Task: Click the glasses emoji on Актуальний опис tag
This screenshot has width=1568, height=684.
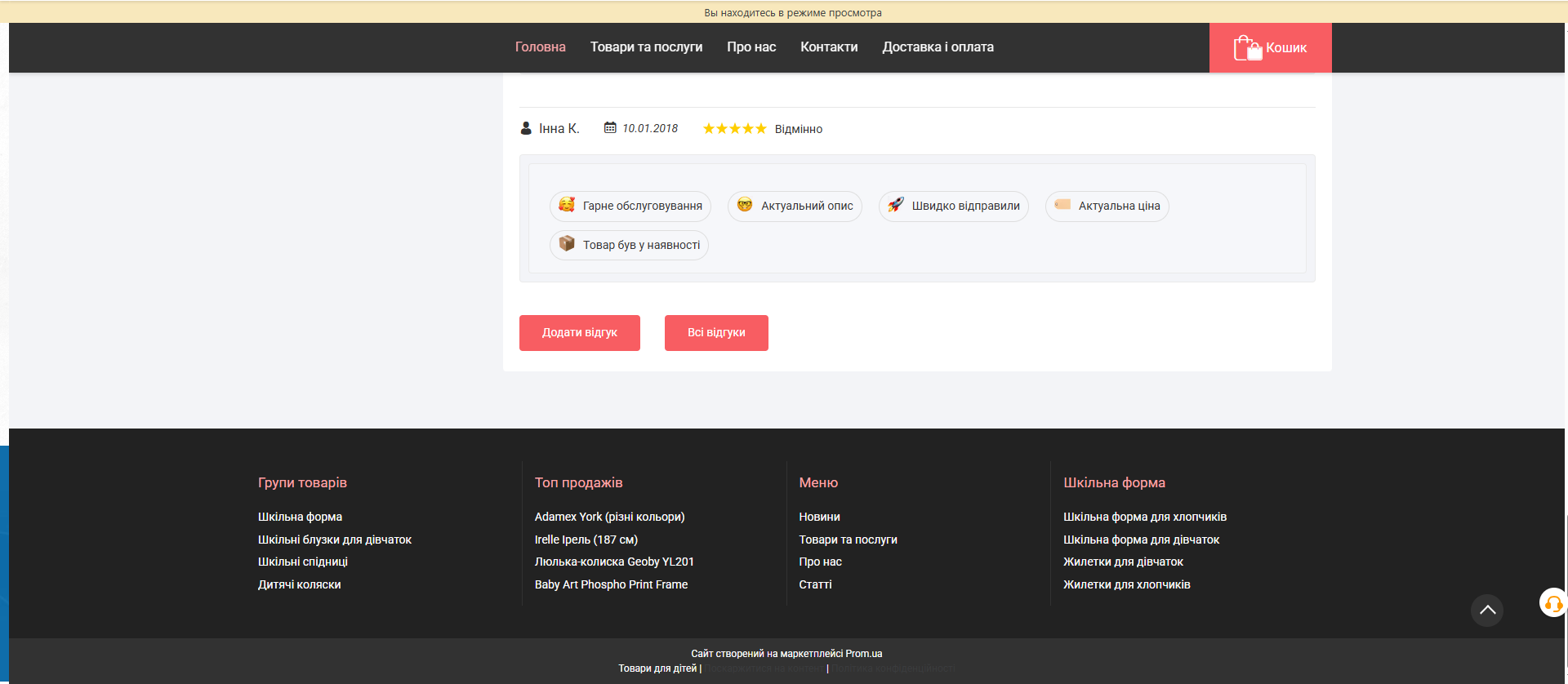Action: pyautogui.click(x=745, y=205)
